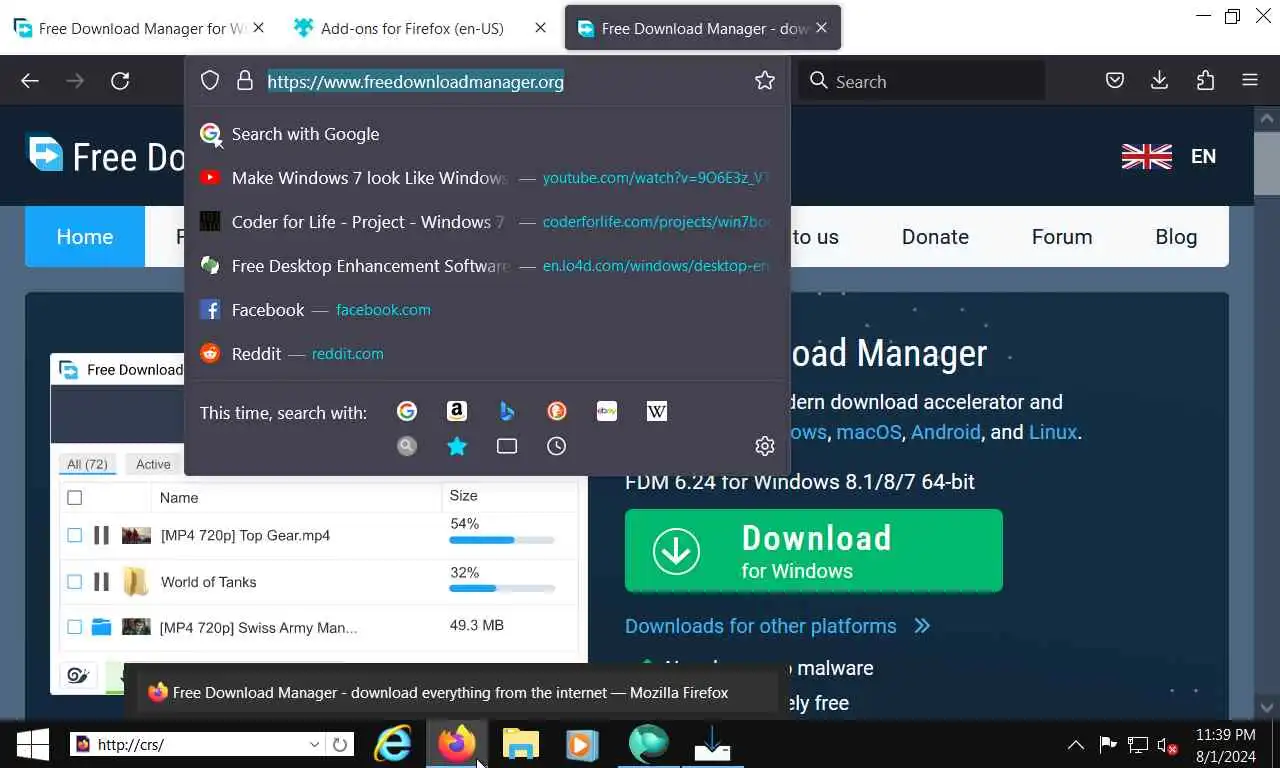
Task: Search browsing history clock icon
Action: click(x=557, y=446)
